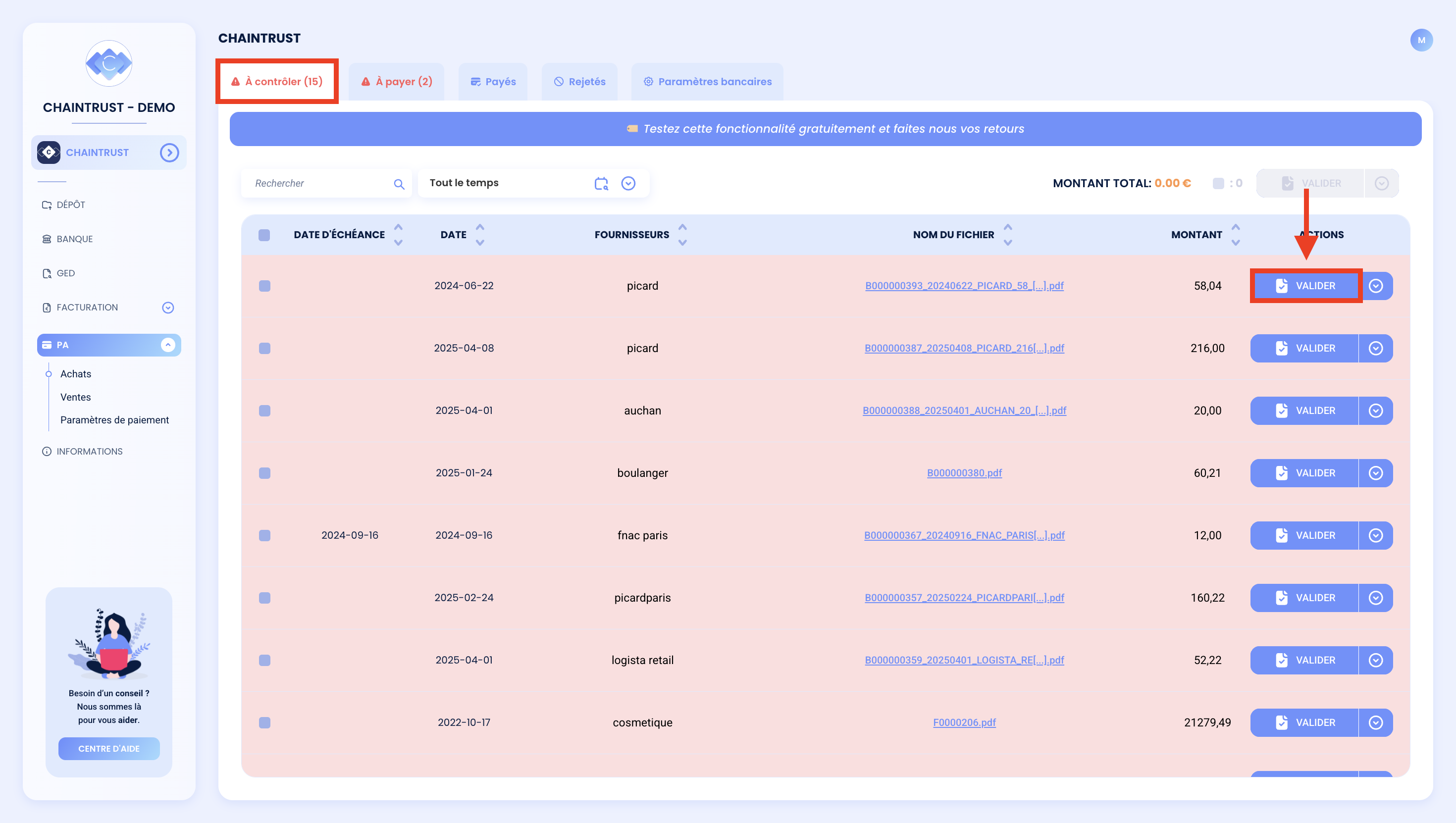Screen dimensions: 1456x823
Task: Check the auchan row checkbox
Action: point(264,411)
